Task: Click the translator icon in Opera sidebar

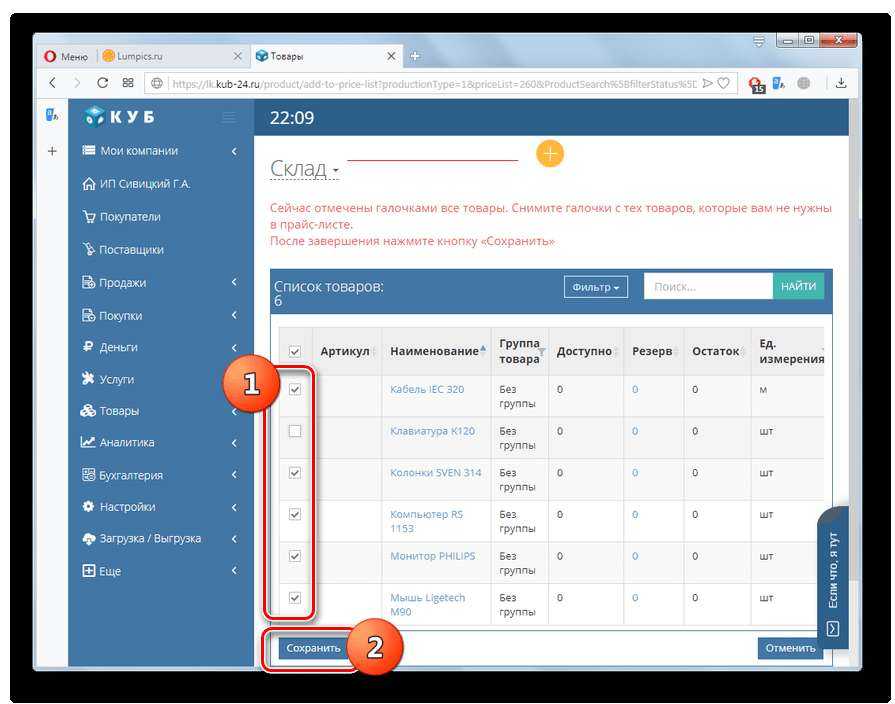Action: (52, 115)
